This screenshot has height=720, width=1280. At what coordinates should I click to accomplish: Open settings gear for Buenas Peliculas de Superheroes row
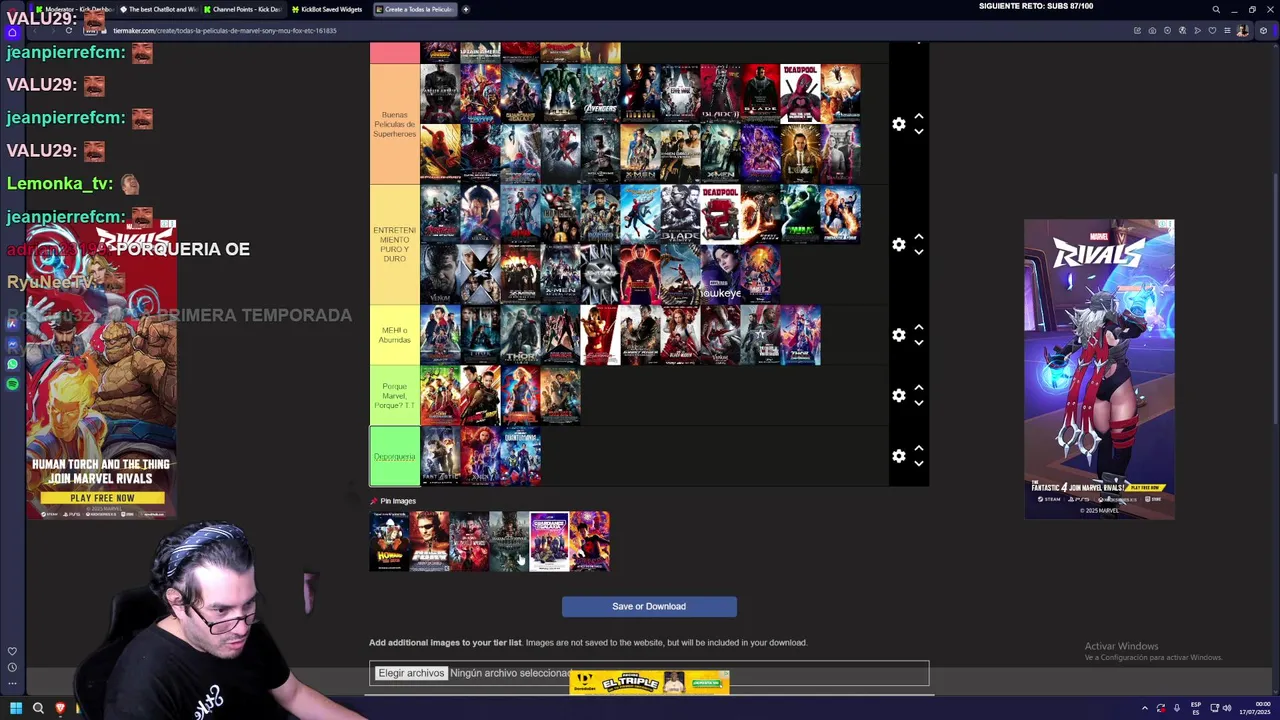point(898,124)
